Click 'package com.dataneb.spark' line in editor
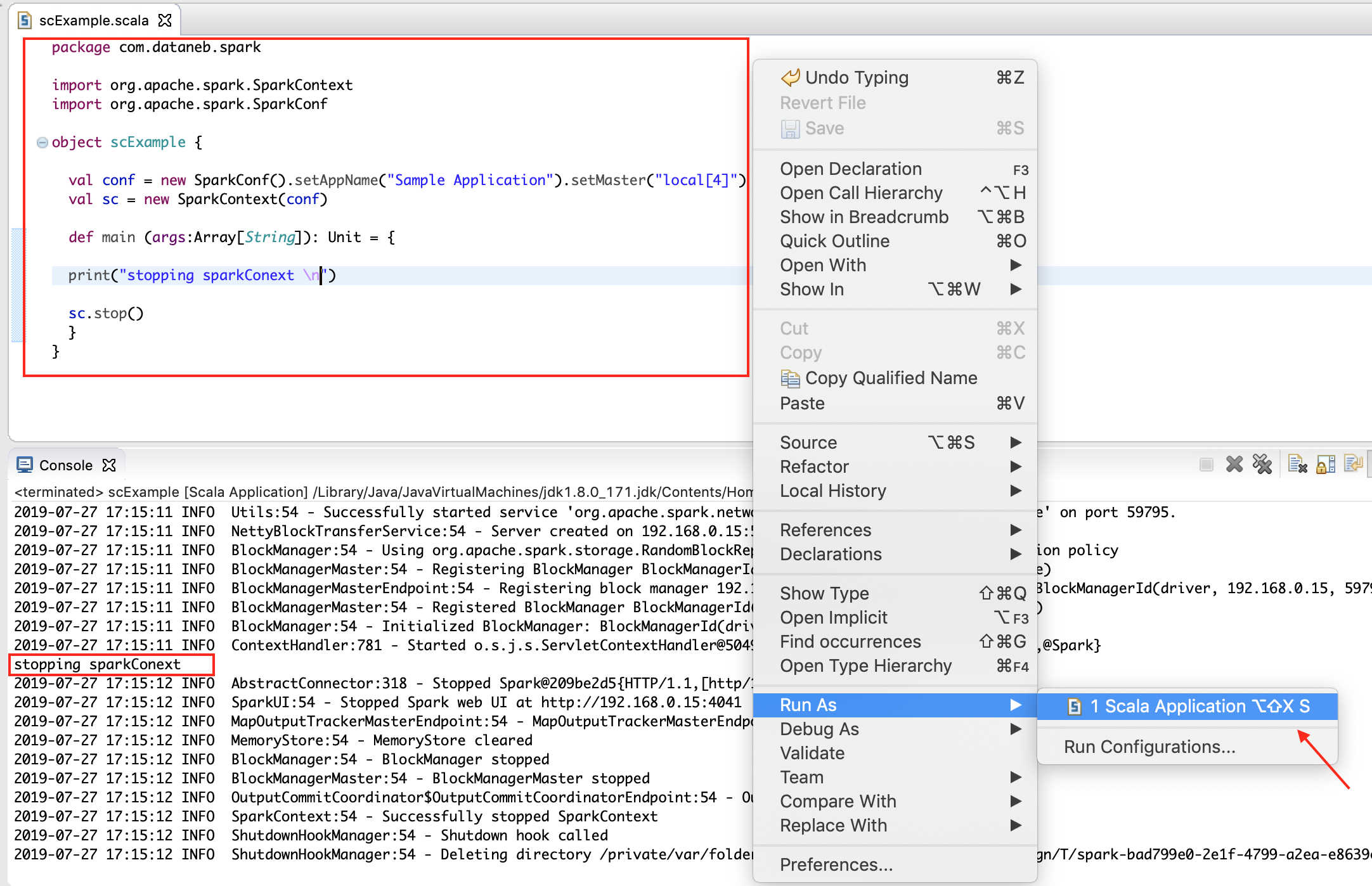 coord(156,47)
